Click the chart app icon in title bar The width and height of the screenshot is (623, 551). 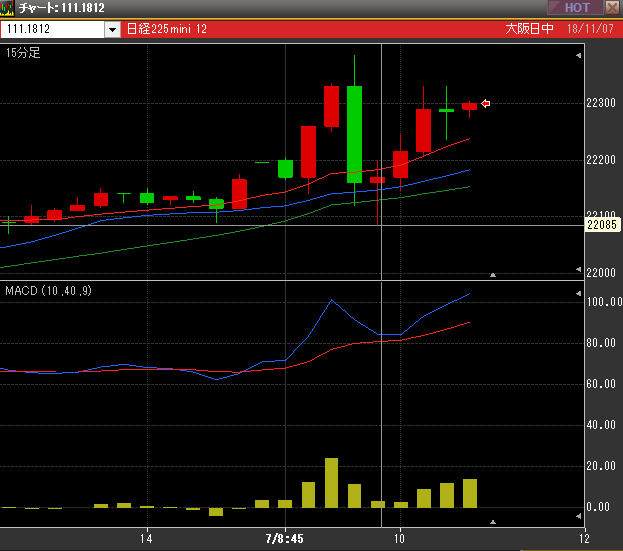(7, 8)
